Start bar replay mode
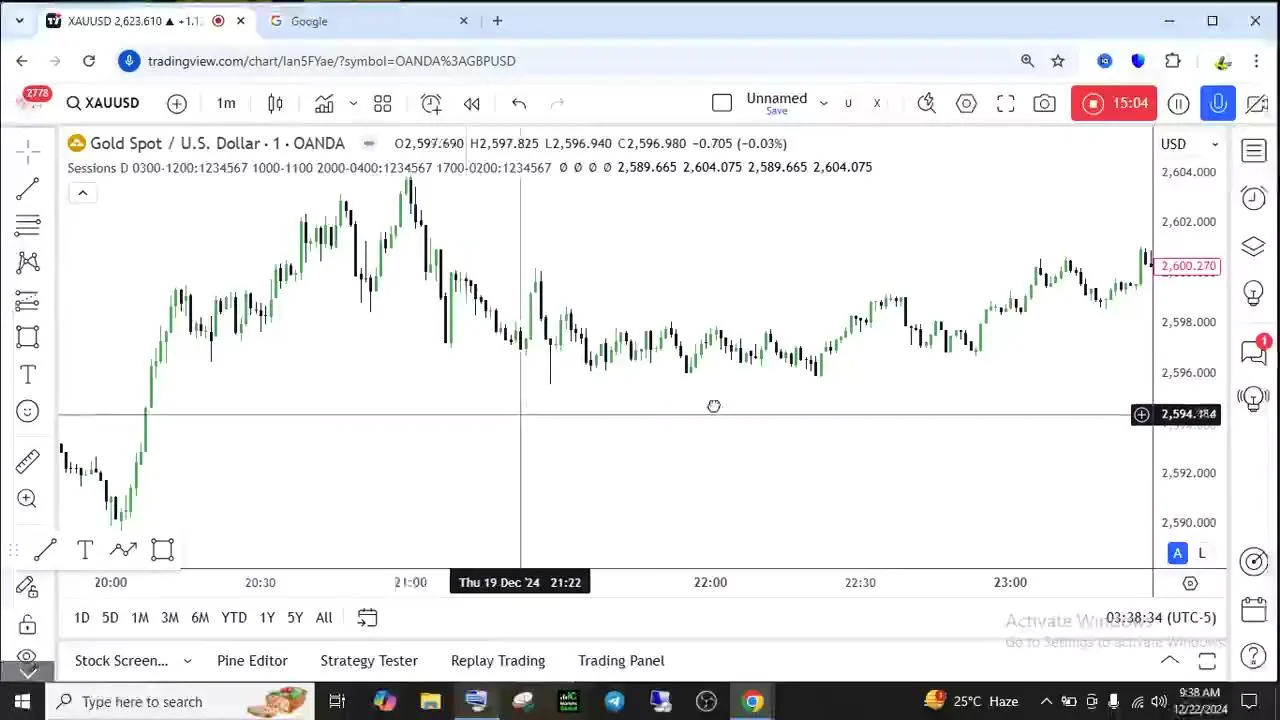The width and height of the screenshot is (1280, 720). click(472, 103)
